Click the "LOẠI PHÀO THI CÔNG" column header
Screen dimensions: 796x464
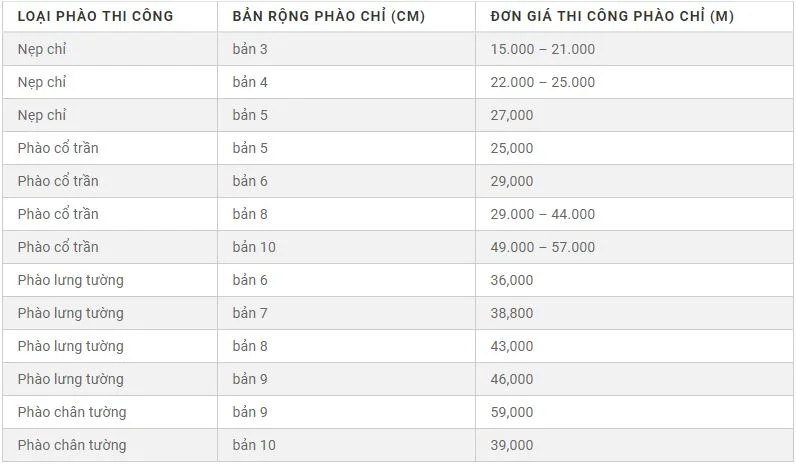click(x=95, y=16)
